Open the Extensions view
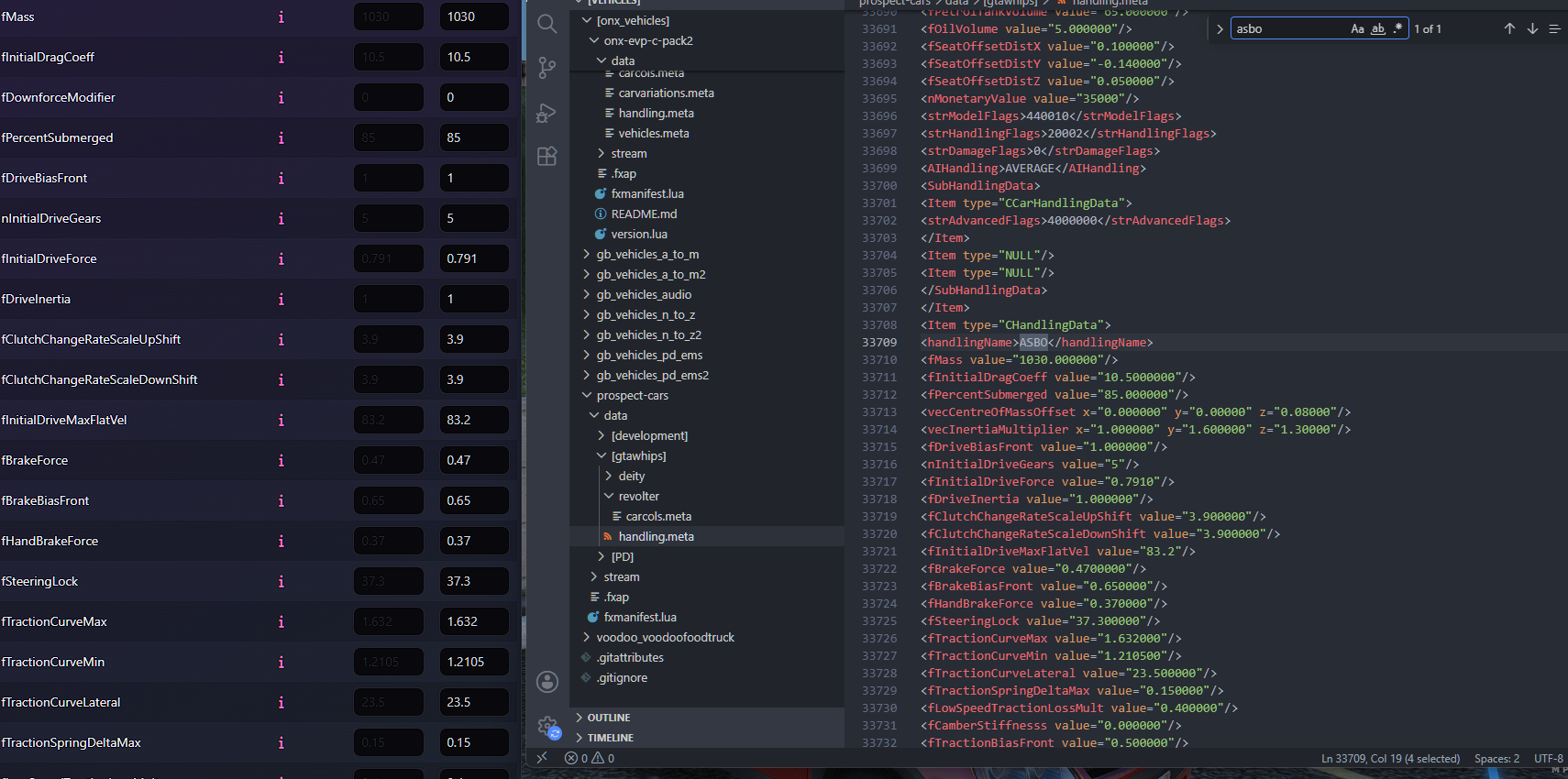Image resolution: width=1568 pixels, height=779 pixels. [547, 157]
